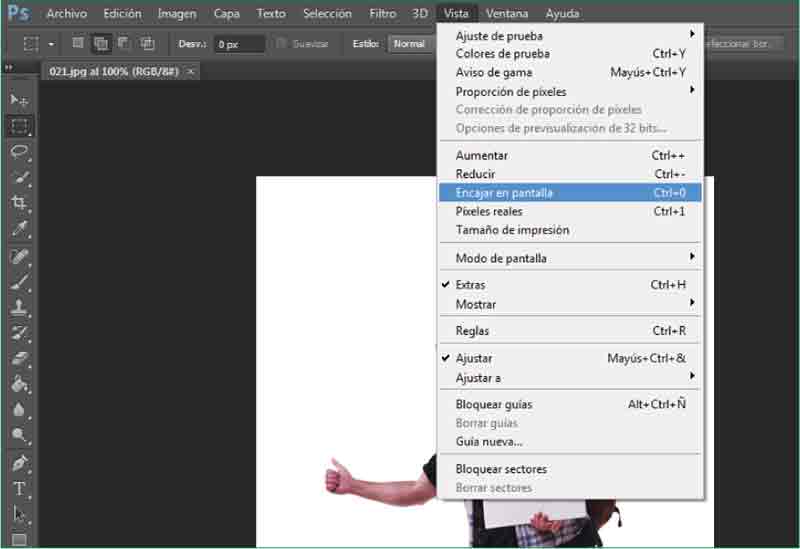Screen dimensions: 800x549
Task: Choose the Crop tool
Action: click(19, 203)
